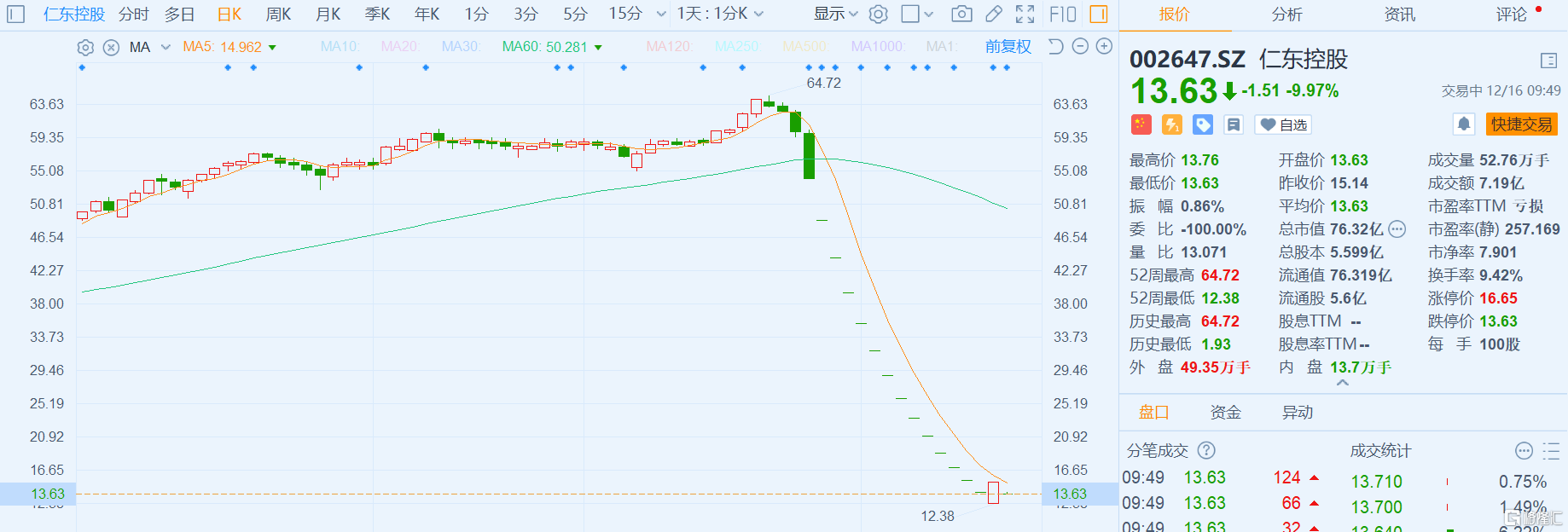Switch to 周K weekly chart tab
Viewport: 1568px width, 532px height.
click(x=278, y=14)
